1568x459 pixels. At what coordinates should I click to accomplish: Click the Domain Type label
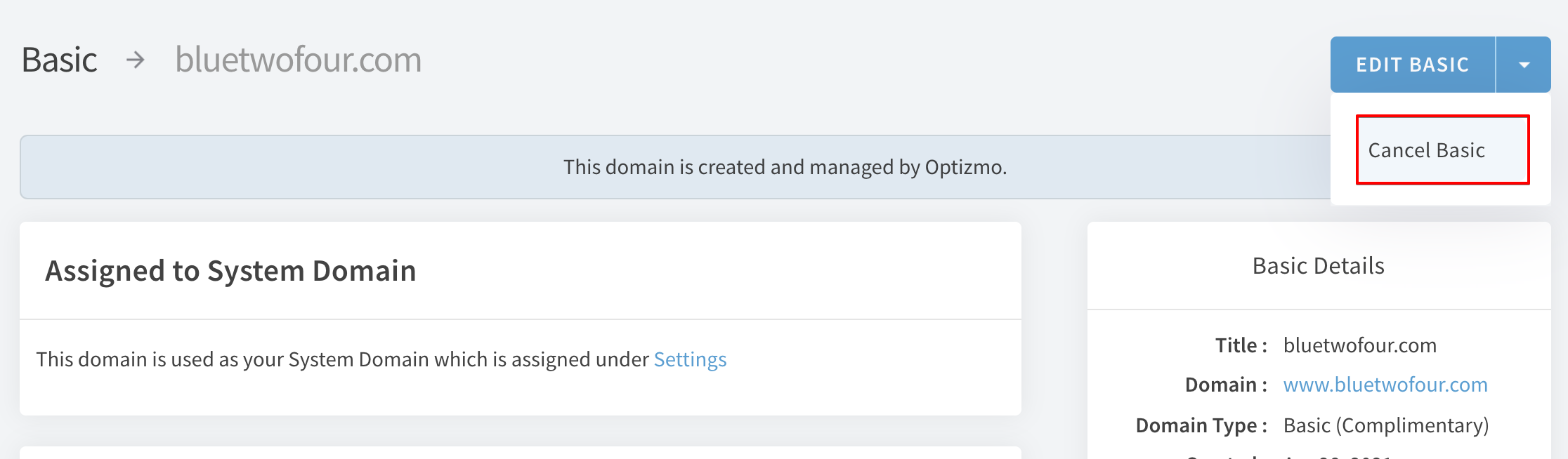tap(1201, 425)
